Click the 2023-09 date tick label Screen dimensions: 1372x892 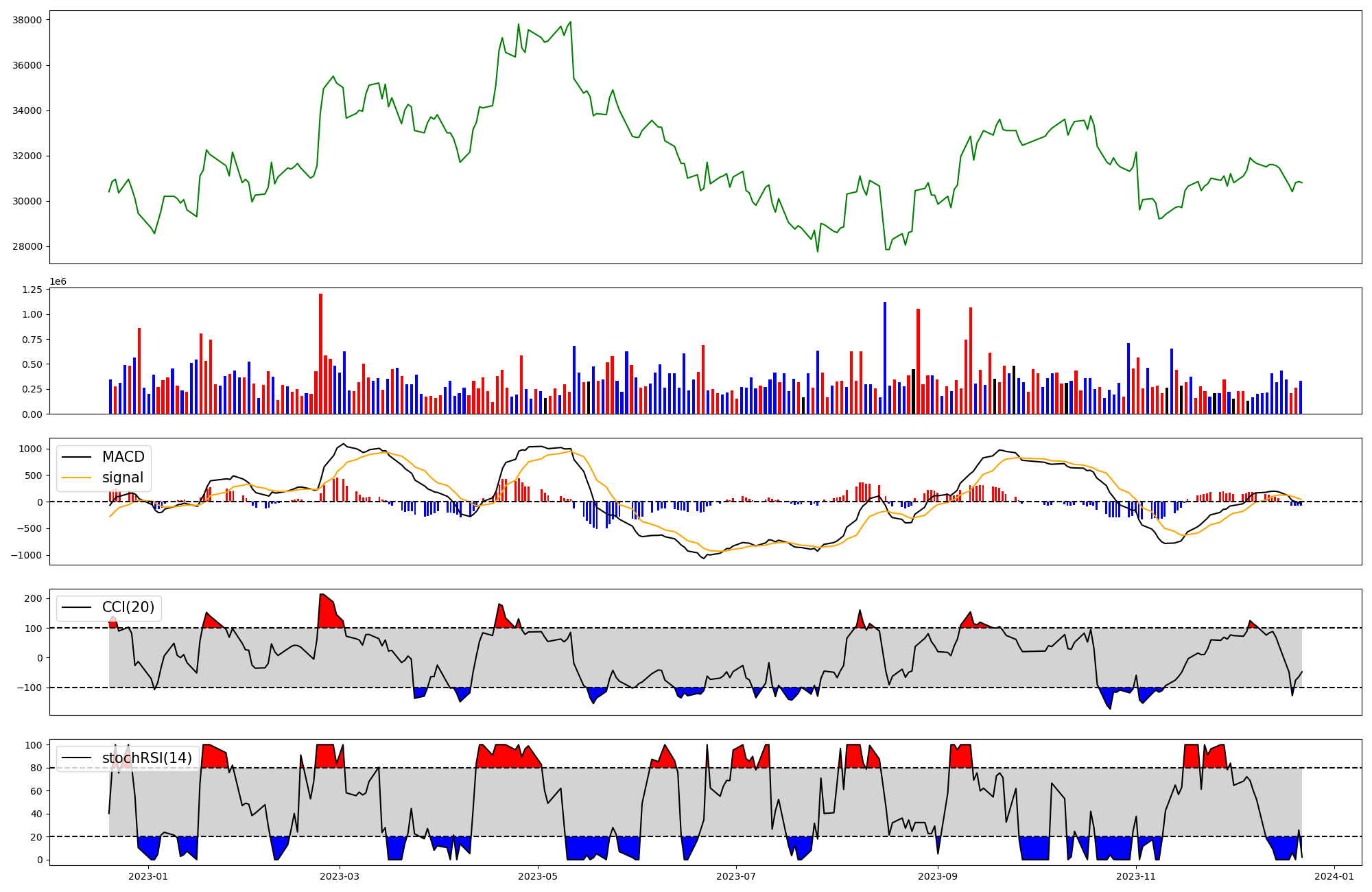(937, 876)
